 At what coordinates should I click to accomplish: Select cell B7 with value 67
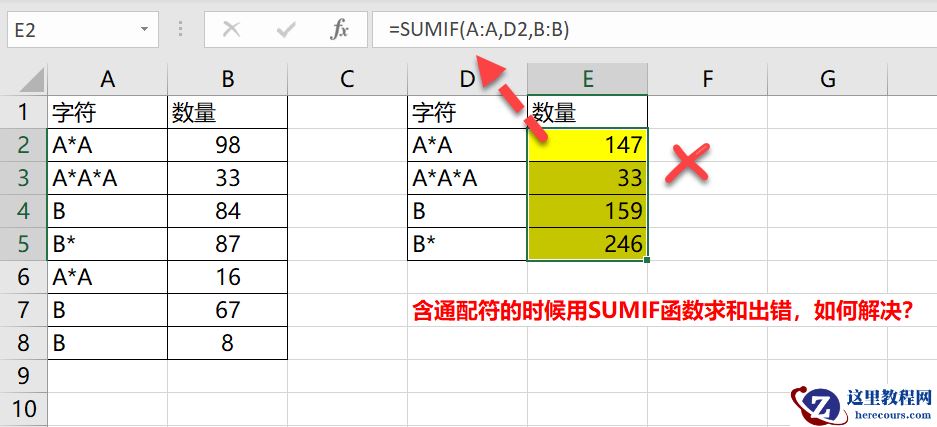[228, 309]
